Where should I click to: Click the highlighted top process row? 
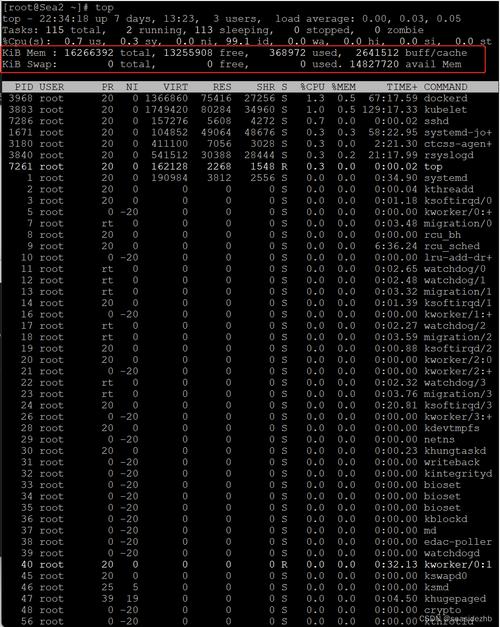[250, 167]
